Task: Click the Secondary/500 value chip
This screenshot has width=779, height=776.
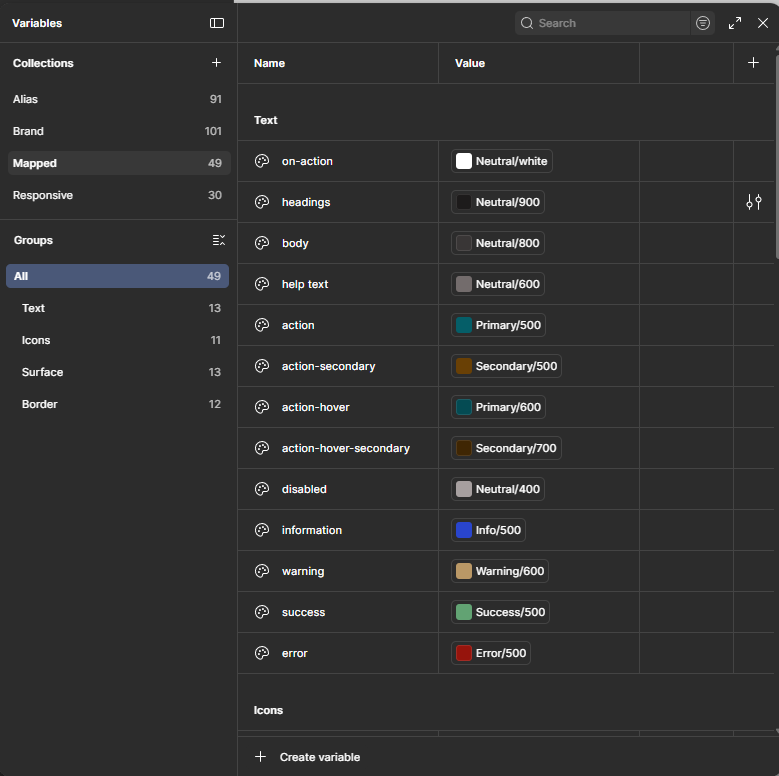Action: point(506,366)
